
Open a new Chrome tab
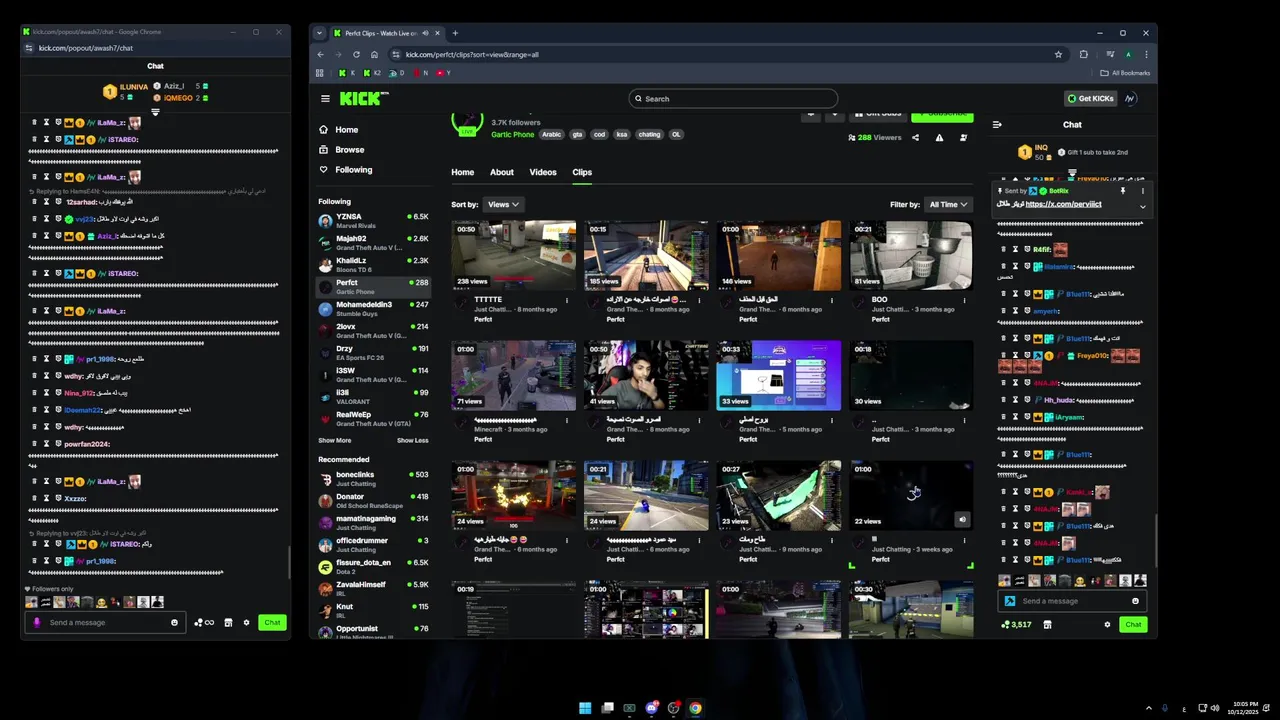click(456, 33)
